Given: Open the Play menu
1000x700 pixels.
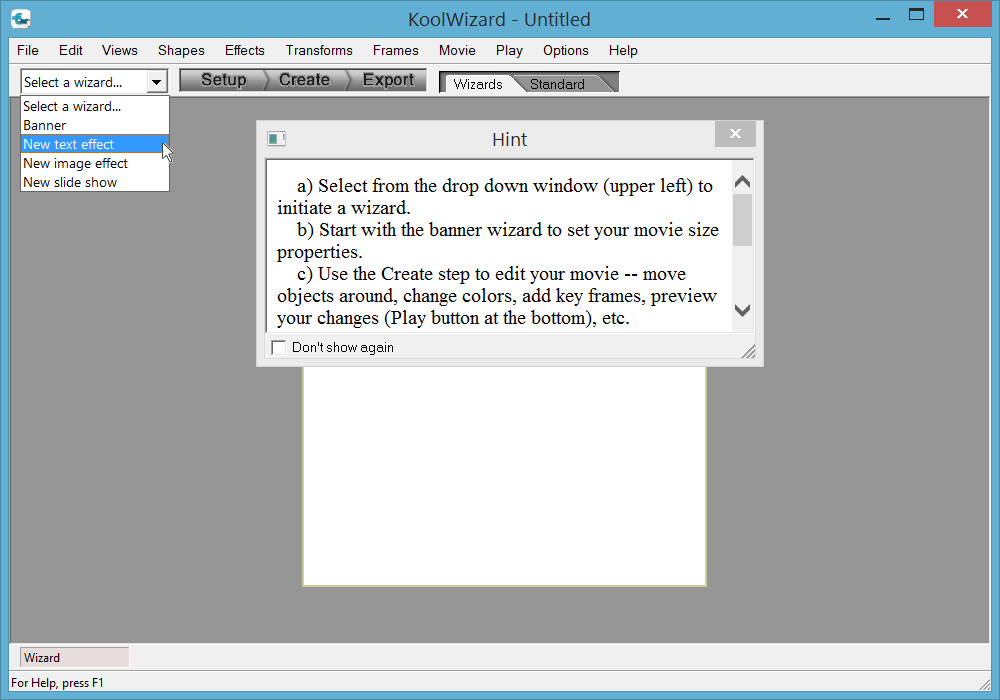Looking at the screenshot, I should tap(509, 50).
